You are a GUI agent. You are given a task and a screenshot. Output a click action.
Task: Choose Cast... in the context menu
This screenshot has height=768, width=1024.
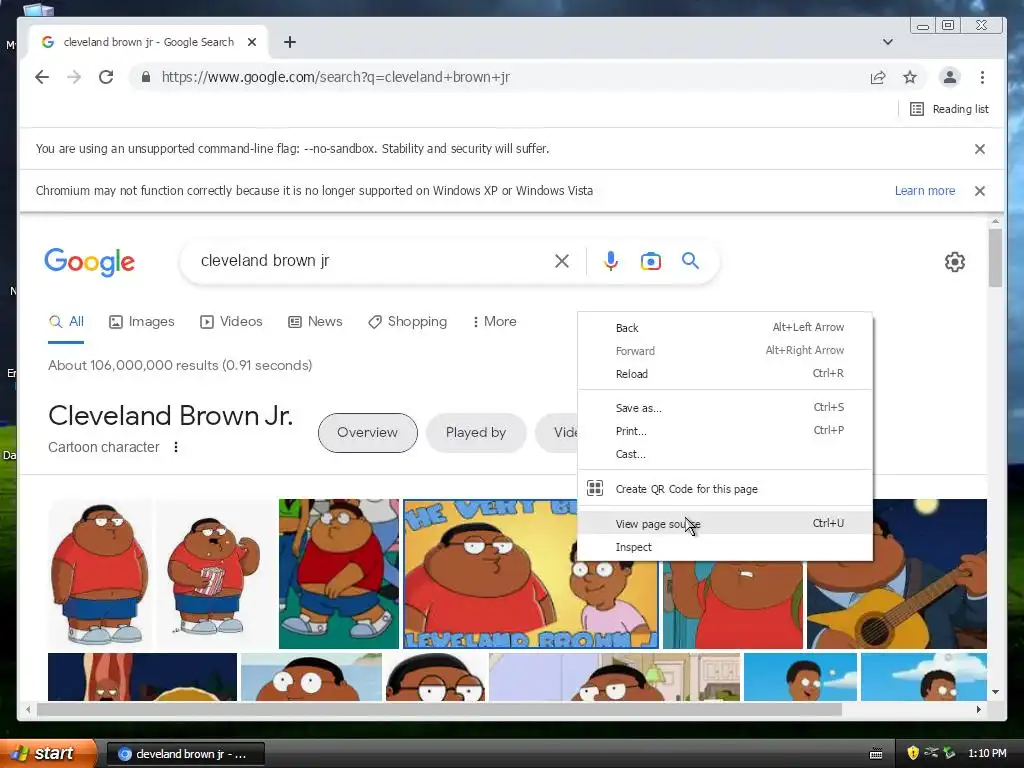point(725,454)
